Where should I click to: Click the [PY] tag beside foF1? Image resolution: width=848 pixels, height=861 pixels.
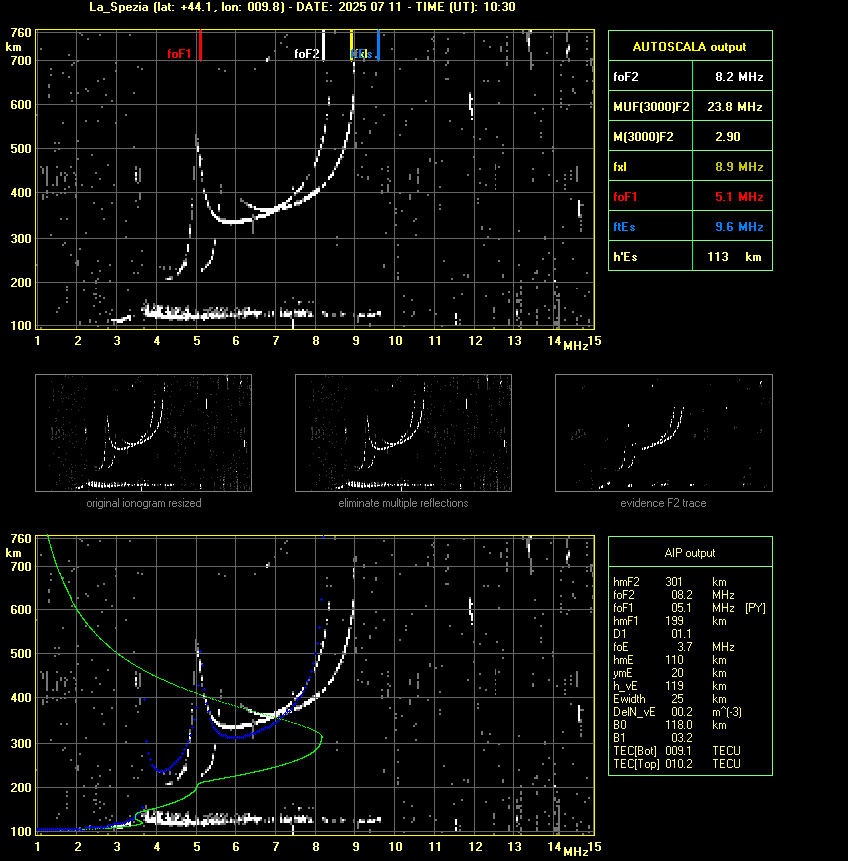click(x=755, y=608)
